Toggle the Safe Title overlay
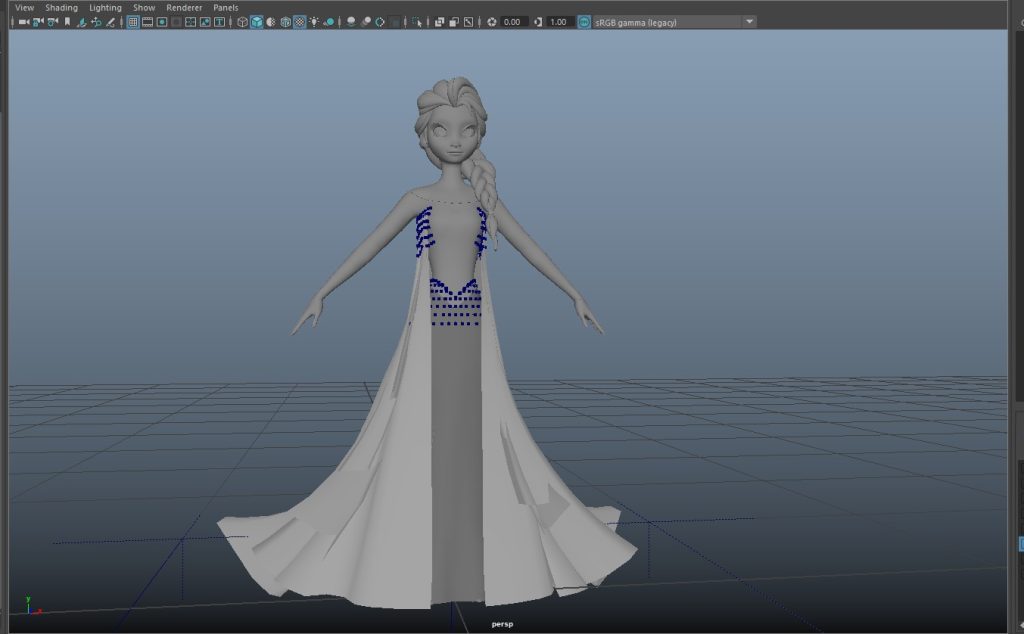The height and width of the screenshot is (634, 1024). click(219, 22)
